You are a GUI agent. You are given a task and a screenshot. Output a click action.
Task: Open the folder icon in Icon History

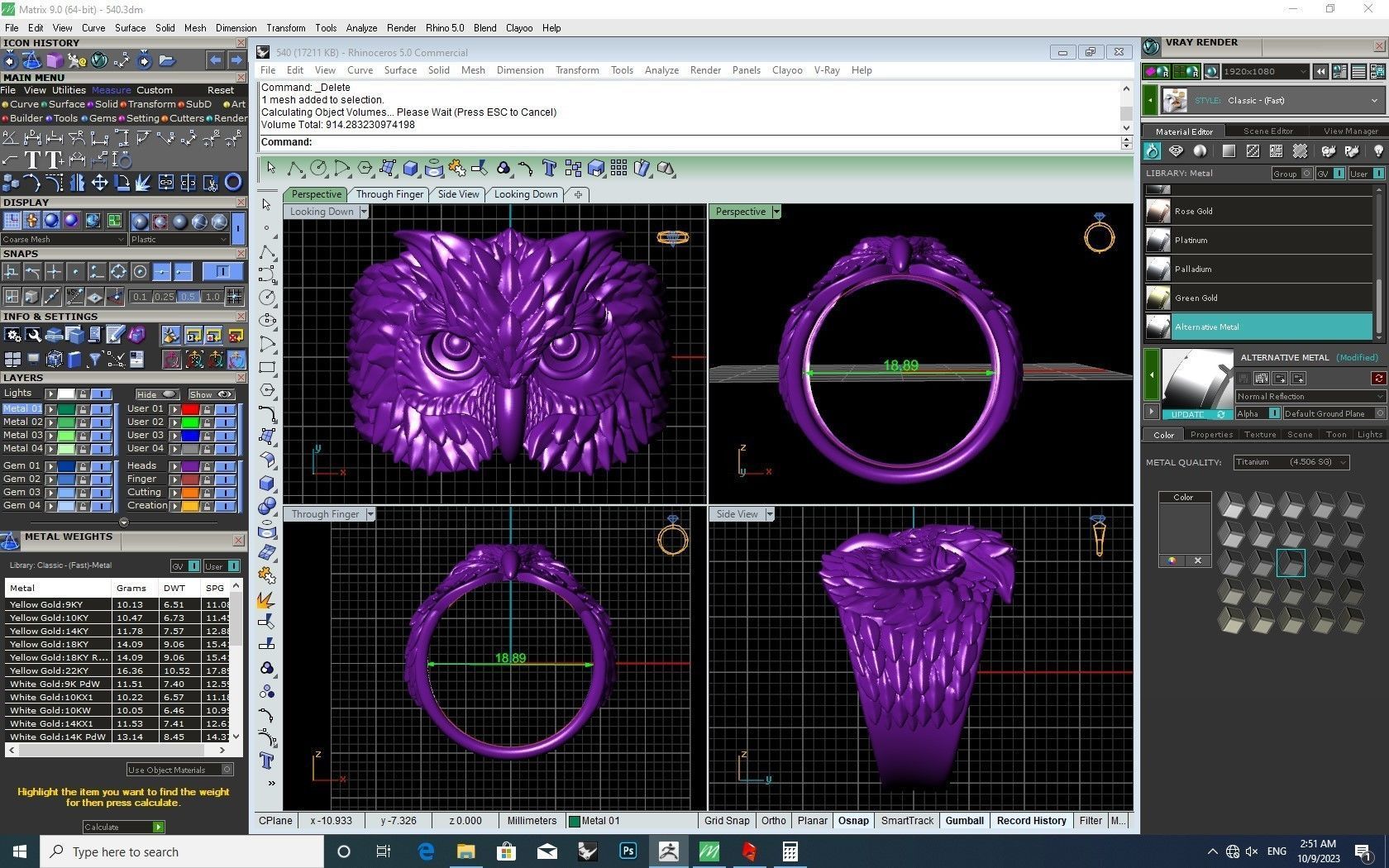167,60
